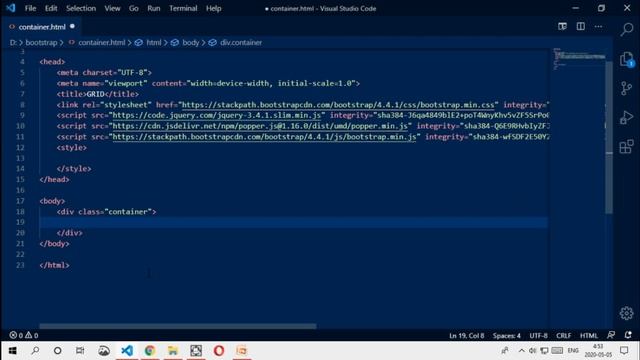This screenshot has height=360, width=640.
Task: Switch to Visual Studio Code taskbar icon
Action: click(127, 351)
